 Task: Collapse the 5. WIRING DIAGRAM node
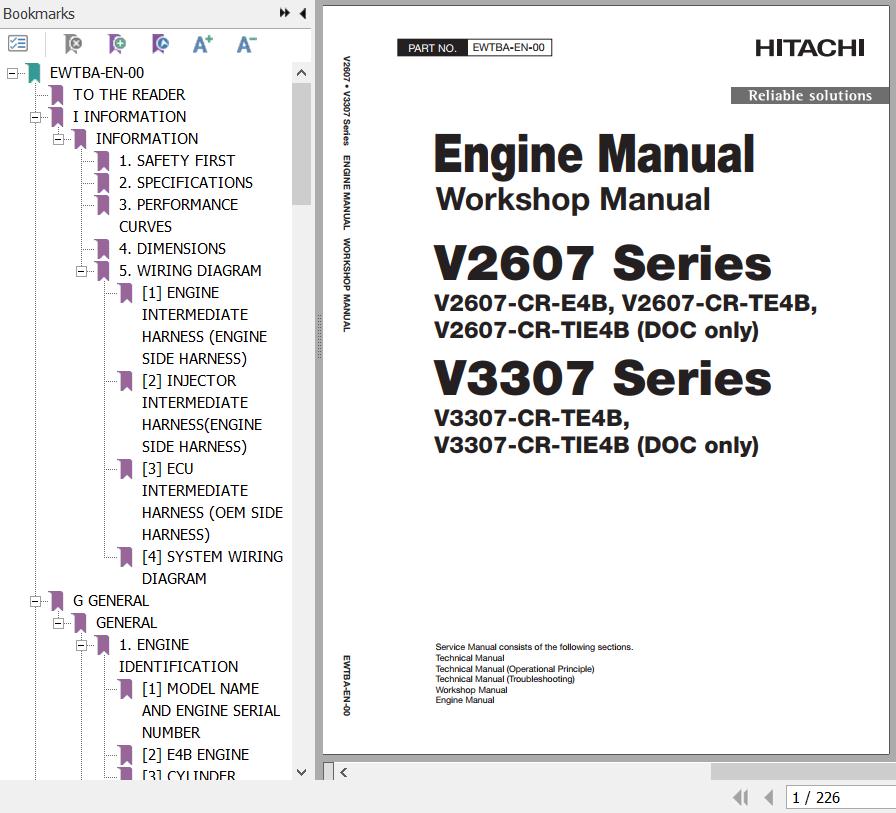82,271
